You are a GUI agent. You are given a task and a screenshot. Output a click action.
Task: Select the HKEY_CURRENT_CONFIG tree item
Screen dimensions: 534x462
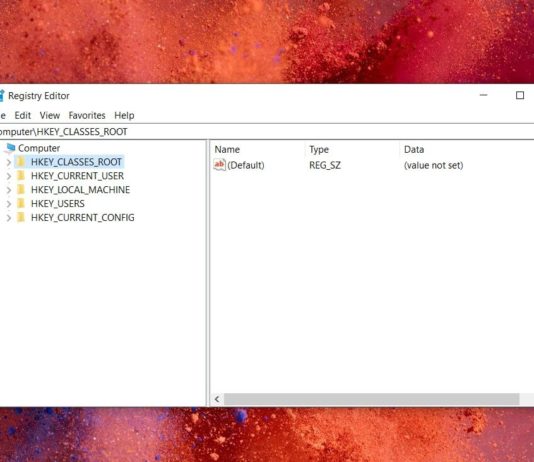[x=82, y=218]
